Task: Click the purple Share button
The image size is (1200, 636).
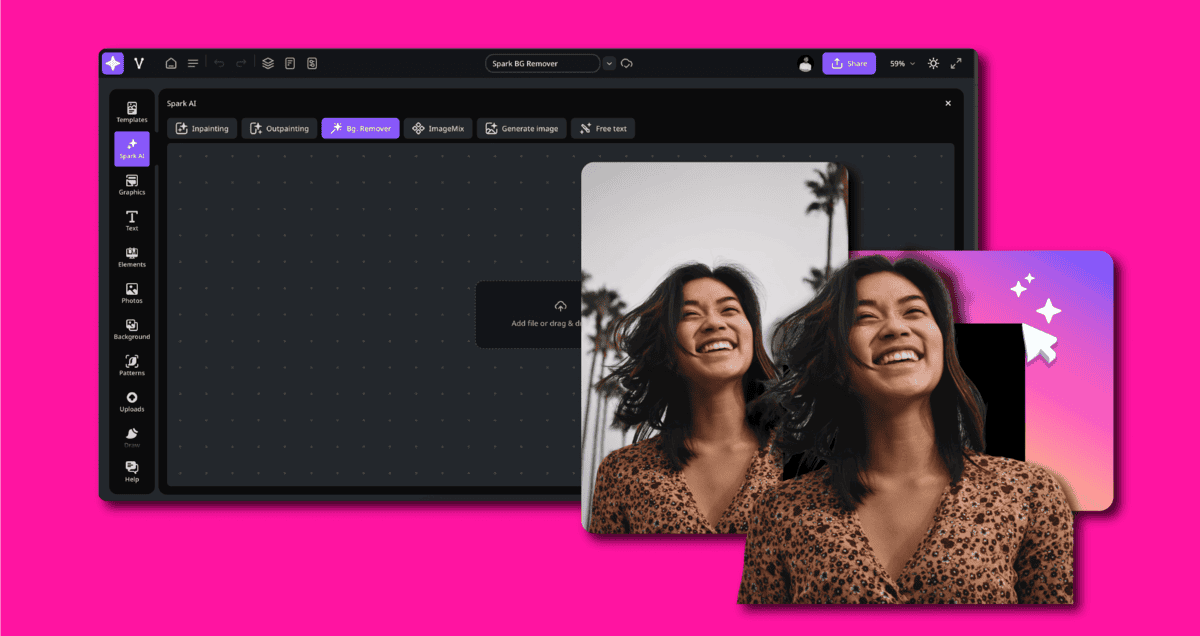Action: 848,63
